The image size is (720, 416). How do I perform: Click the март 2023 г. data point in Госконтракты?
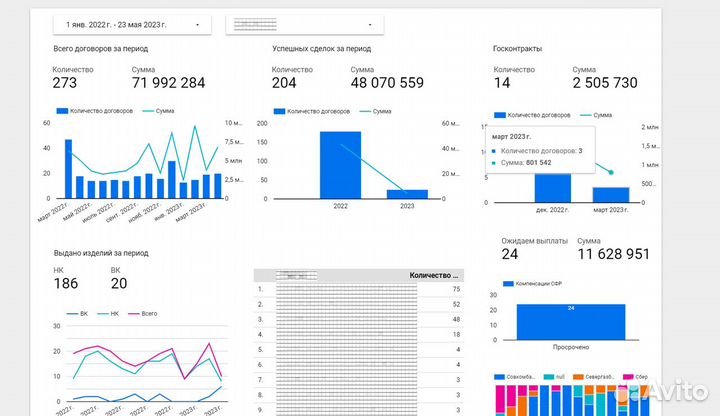click(611, 172)
